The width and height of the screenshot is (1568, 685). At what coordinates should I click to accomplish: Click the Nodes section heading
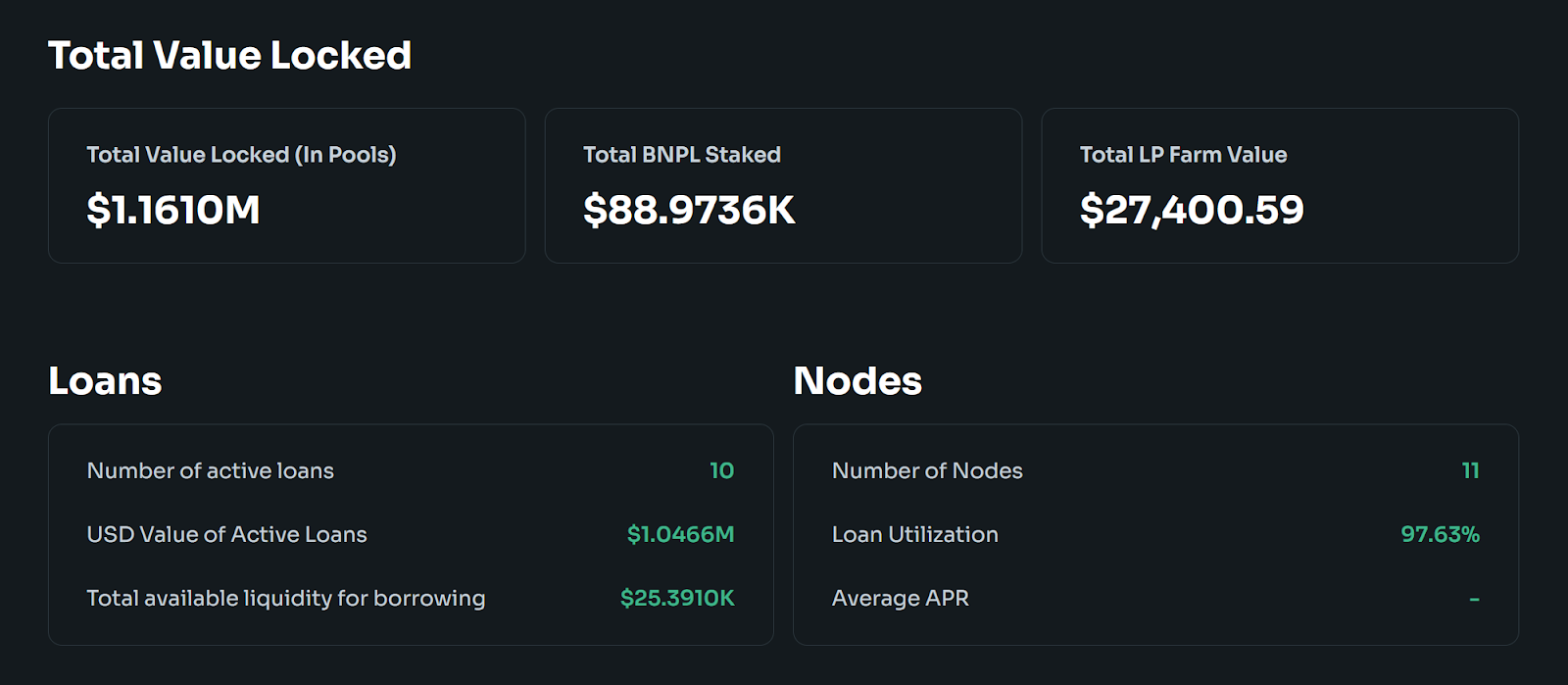[x=857, y=380]
